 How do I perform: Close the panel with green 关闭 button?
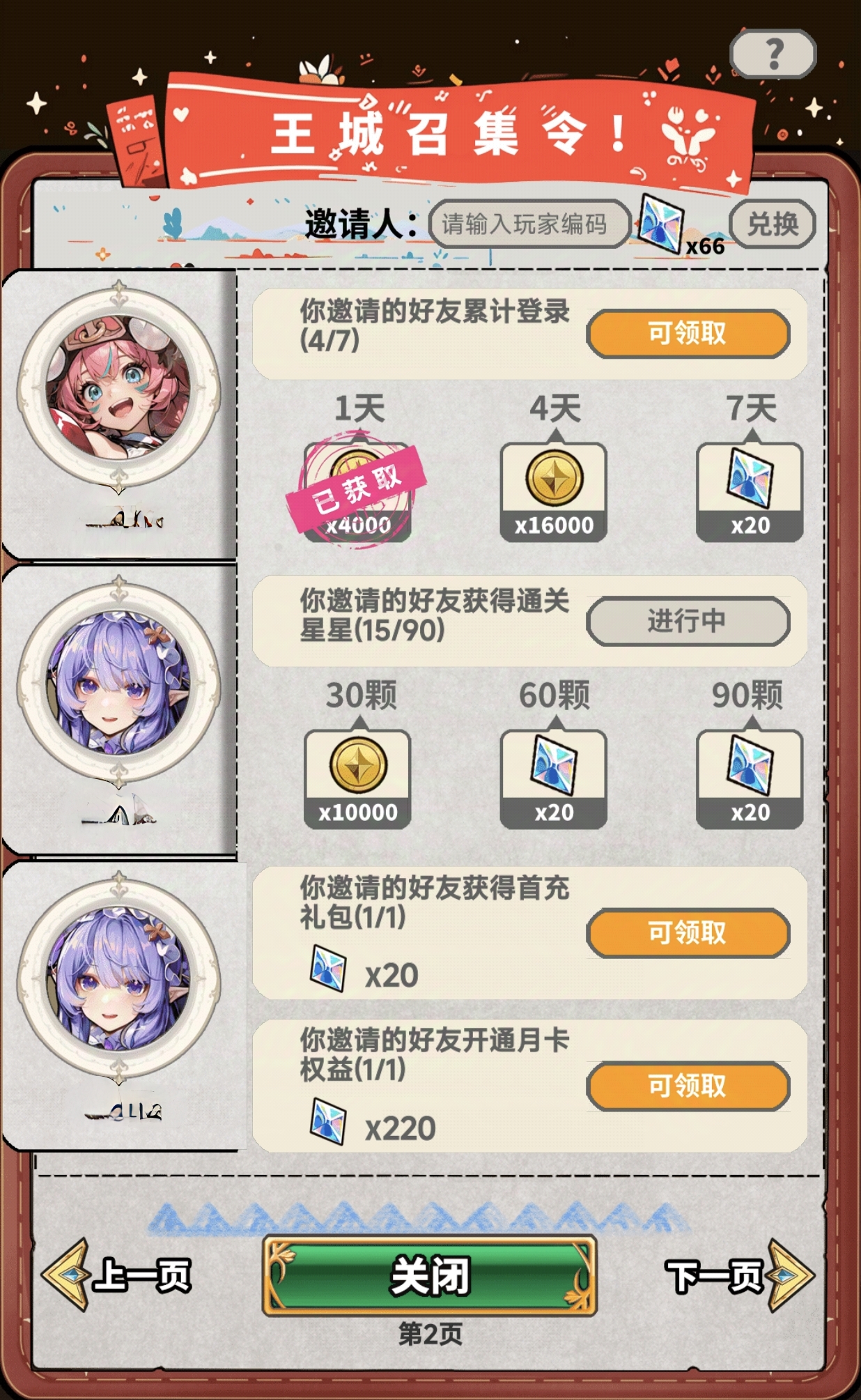(430, 1276)
